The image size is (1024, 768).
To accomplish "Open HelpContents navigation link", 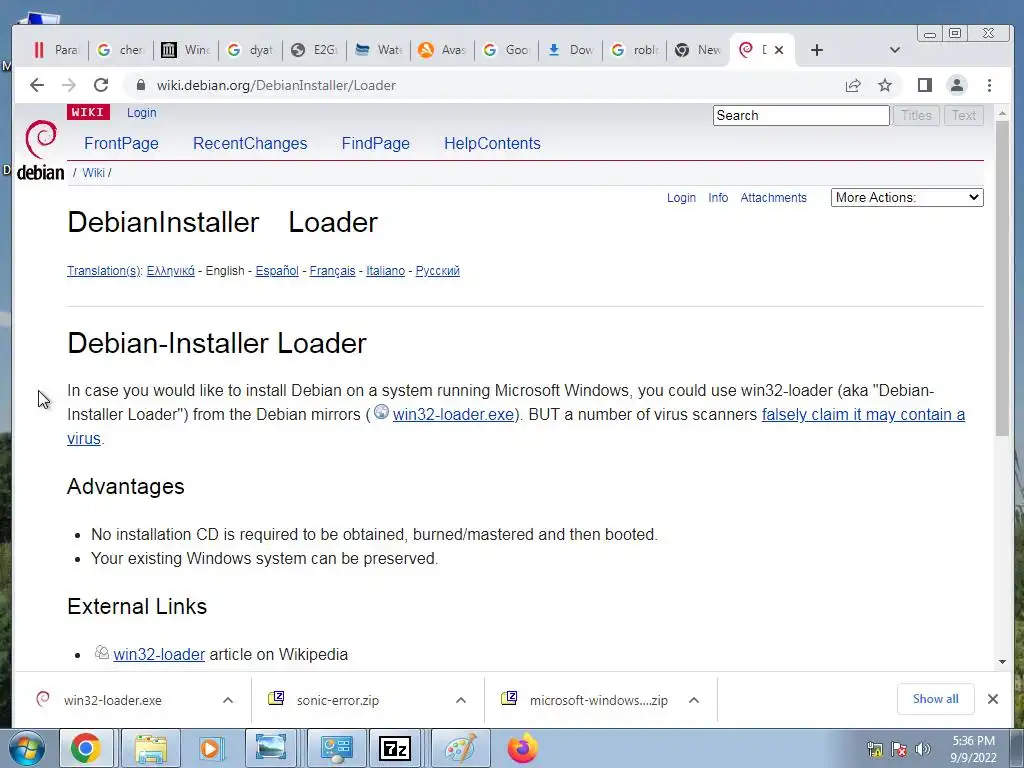I will pos(492,144).
